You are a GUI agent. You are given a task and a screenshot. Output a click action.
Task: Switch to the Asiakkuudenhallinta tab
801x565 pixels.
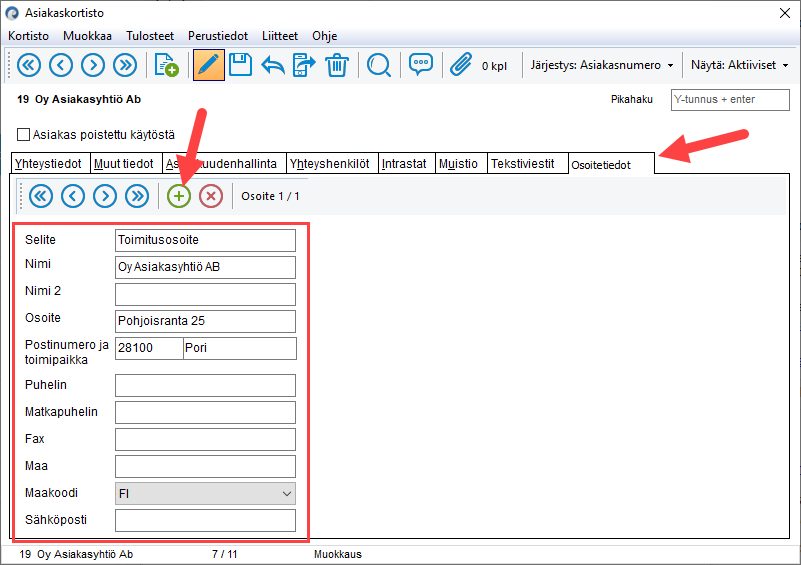tap(224, 163)
